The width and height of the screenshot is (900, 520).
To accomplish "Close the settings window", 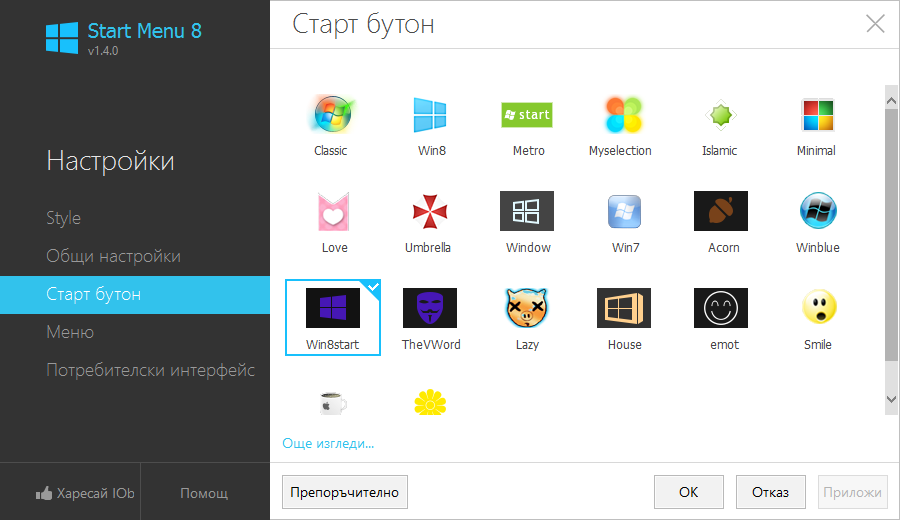I will (875, 24).
